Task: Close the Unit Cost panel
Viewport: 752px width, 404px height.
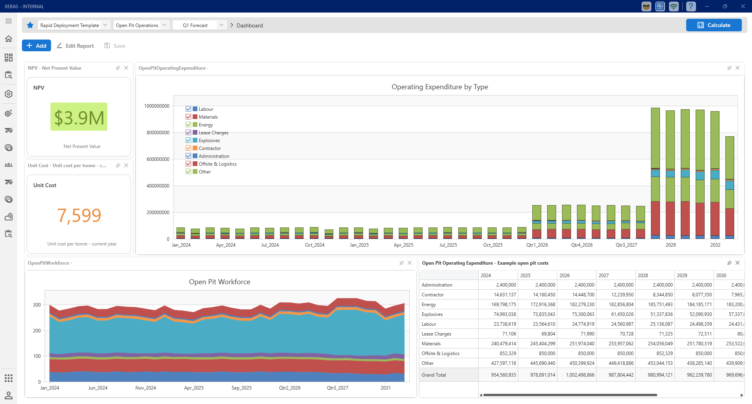Action: tap(126, 166)
